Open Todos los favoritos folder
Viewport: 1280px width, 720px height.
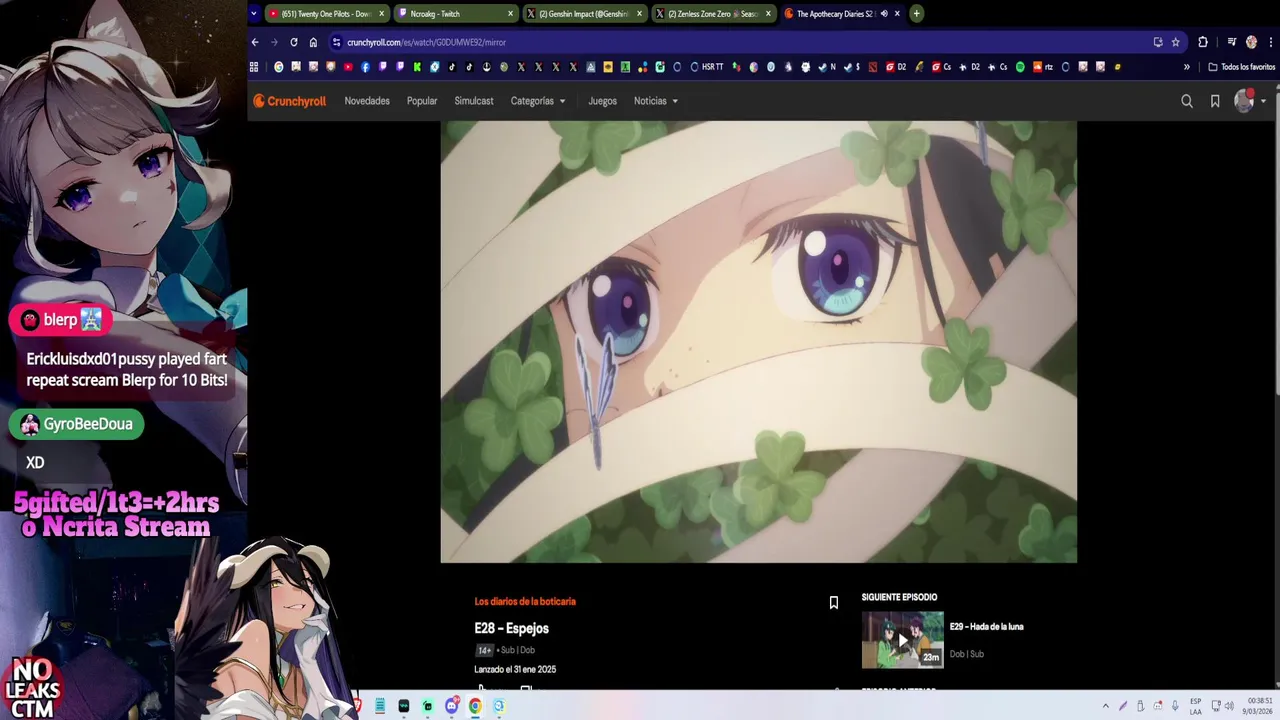1242,67
